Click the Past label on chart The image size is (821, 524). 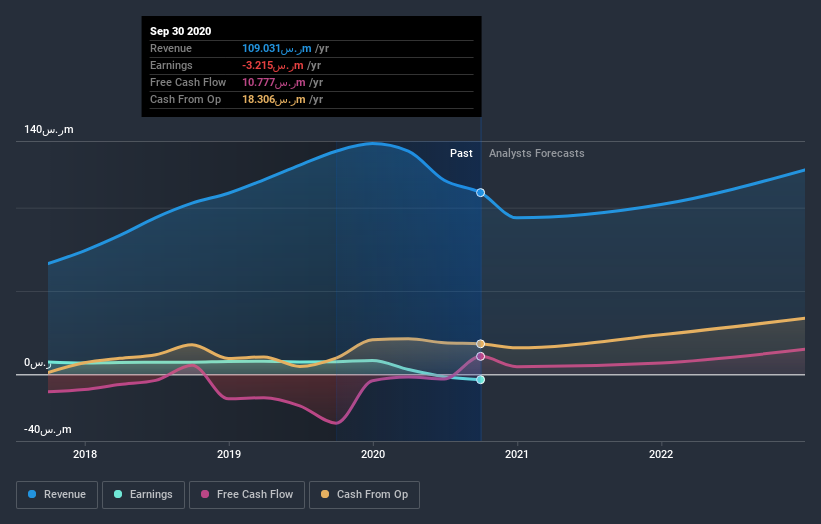click(461, 153)
